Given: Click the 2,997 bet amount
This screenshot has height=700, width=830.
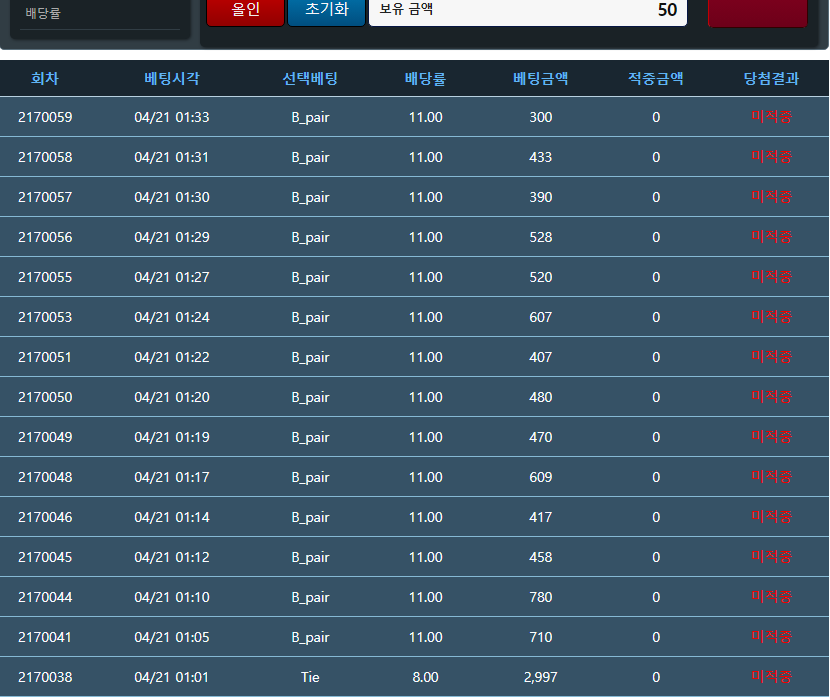Looking at the screenshot, I should click(540, 677).
